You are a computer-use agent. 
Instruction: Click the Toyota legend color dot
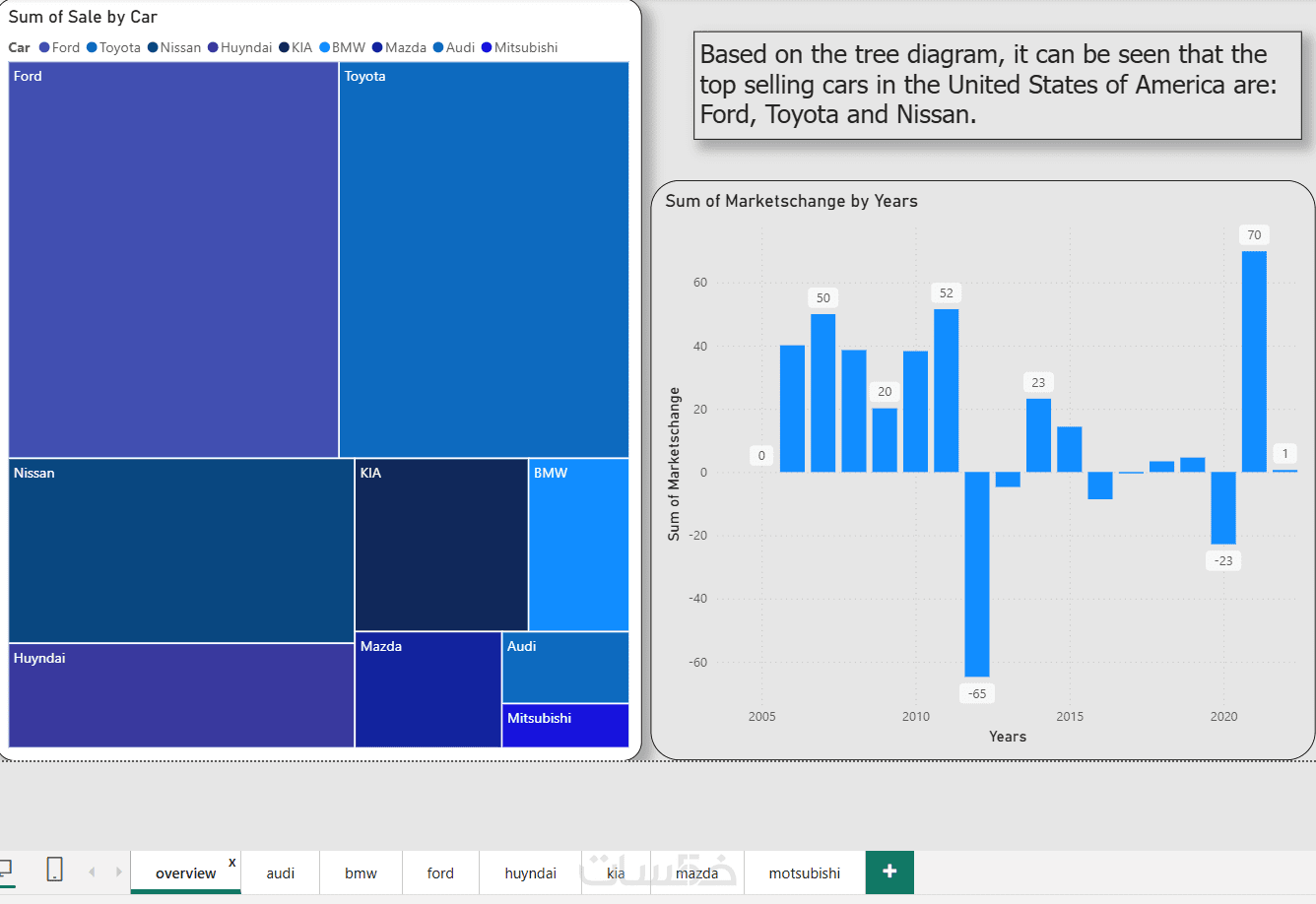tap(92, 47)
